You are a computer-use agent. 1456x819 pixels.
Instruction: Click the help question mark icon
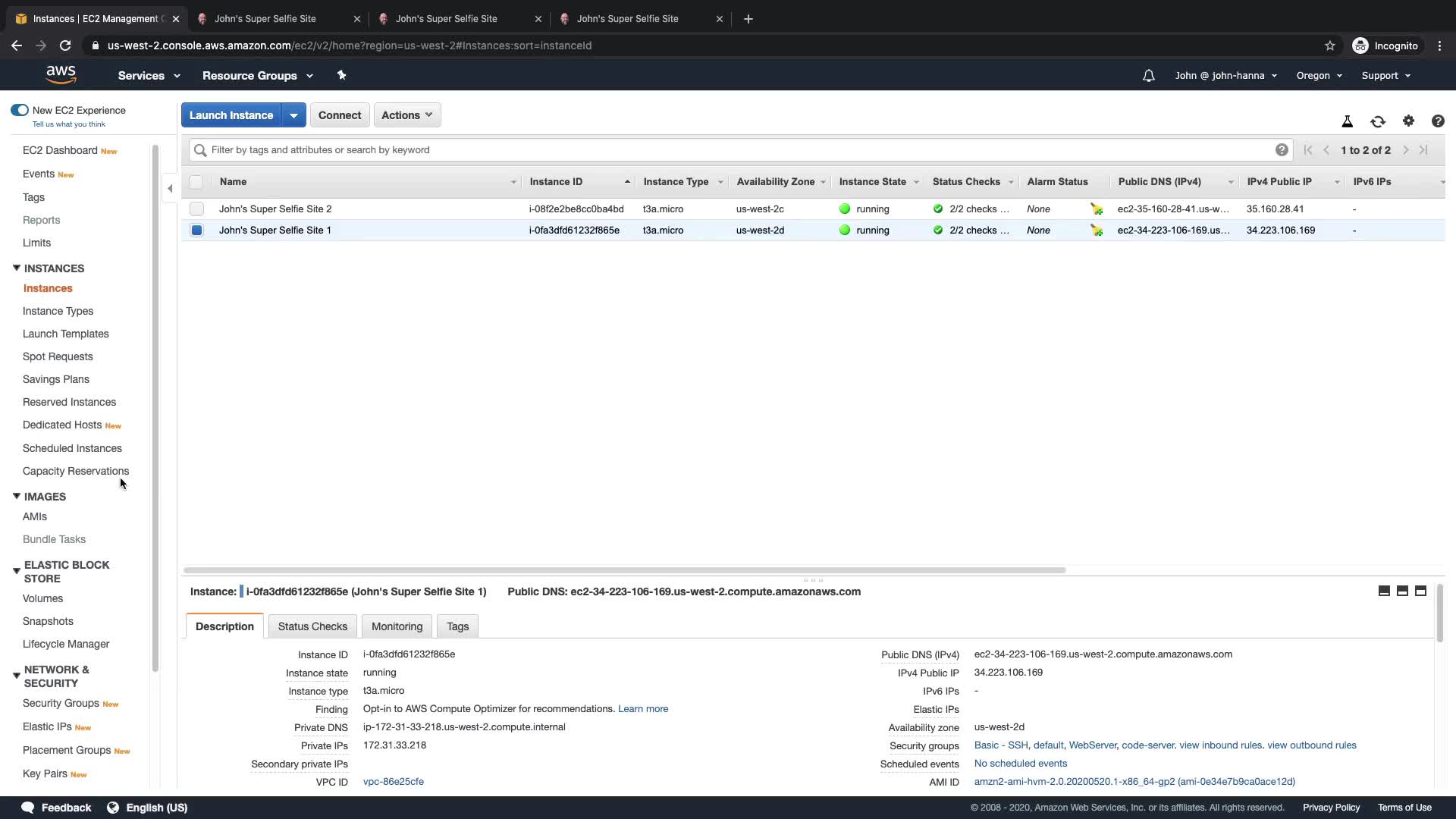click(1438, 121)
